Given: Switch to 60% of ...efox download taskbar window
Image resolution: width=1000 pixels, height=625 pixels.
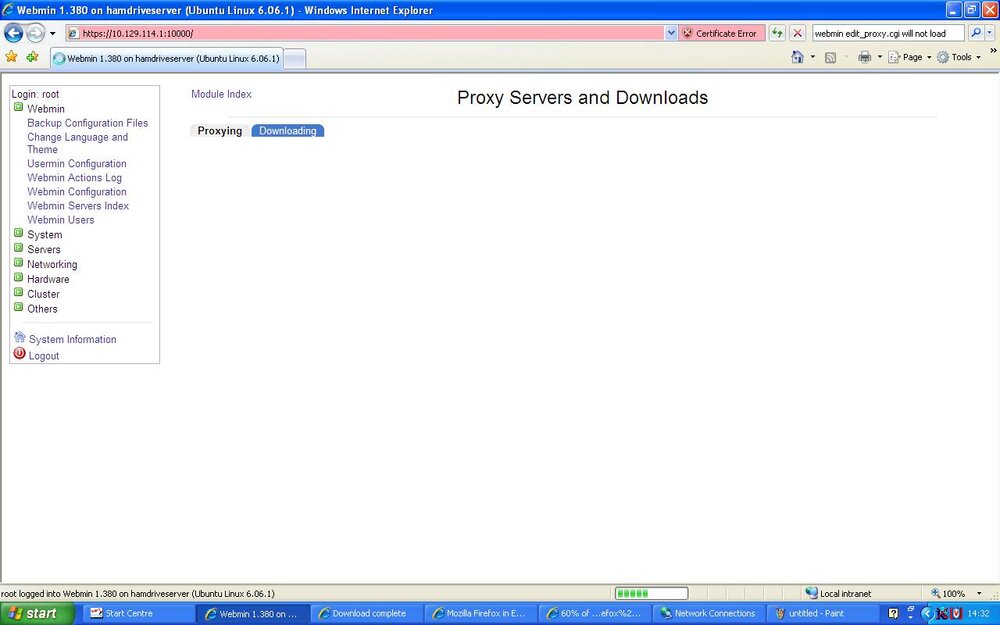Looking at the screenshot, I should coord(594,614).
